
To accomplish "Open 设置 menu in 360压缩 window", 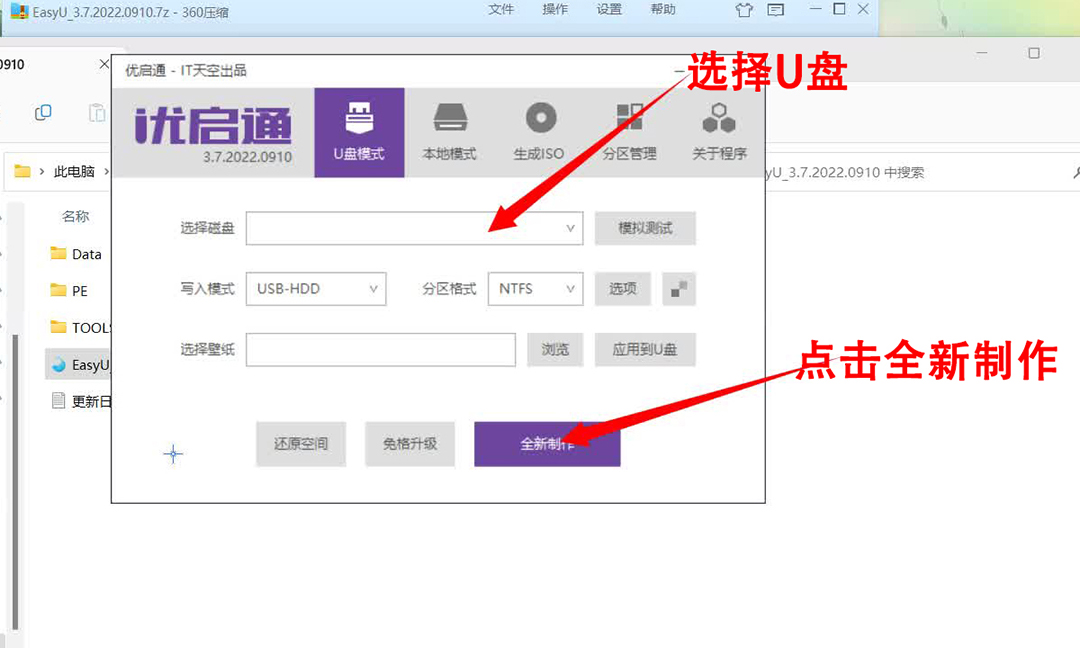I will 609,10.
